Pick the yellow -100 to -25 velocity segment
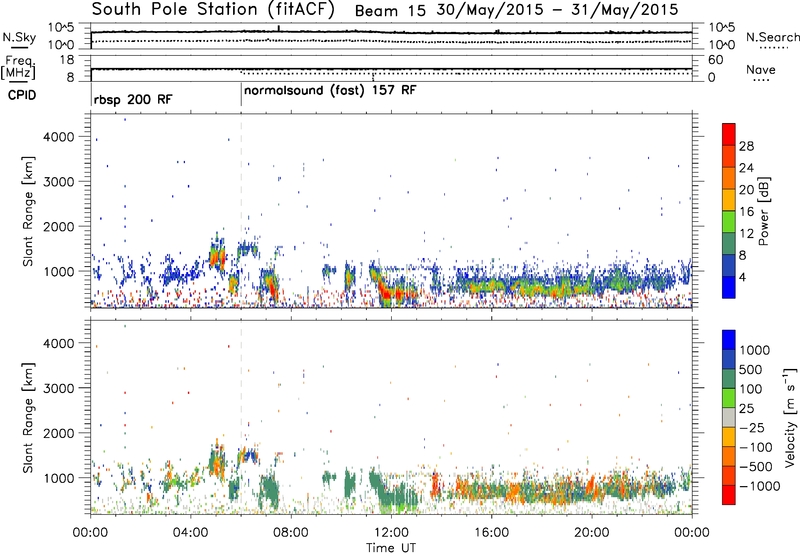 point(729,437)
